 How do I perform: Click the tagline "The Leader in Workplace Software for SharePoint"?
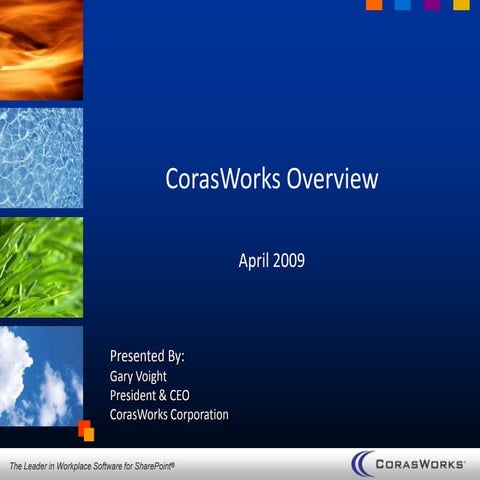tap(92, 466)
